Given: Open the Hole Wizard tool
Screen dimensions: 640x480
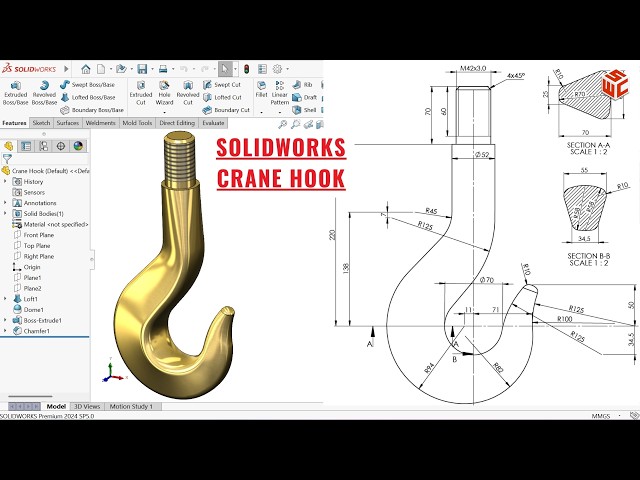Looking at the screenshot, I should (x=164, y=93).
